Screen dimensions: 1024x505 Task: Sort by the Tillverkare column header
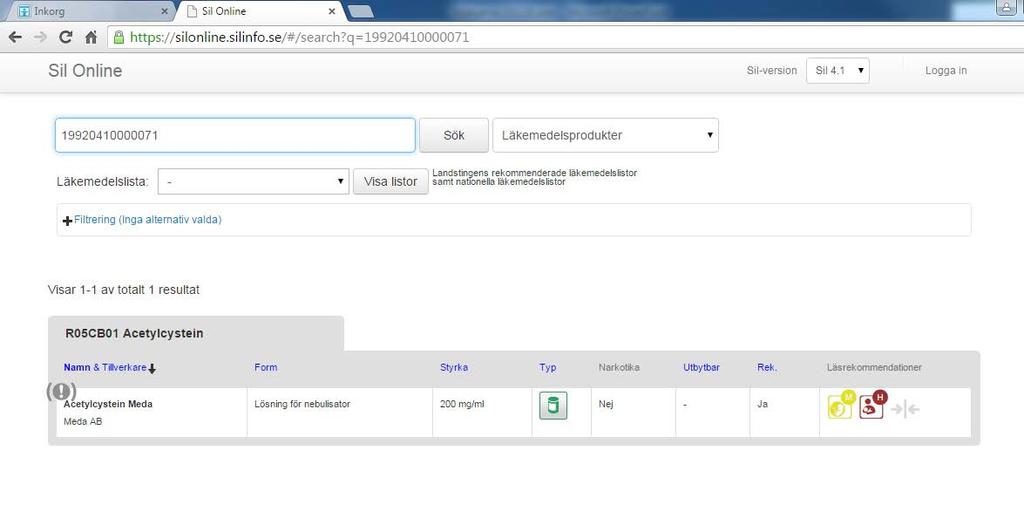click(x=124, y=367)
